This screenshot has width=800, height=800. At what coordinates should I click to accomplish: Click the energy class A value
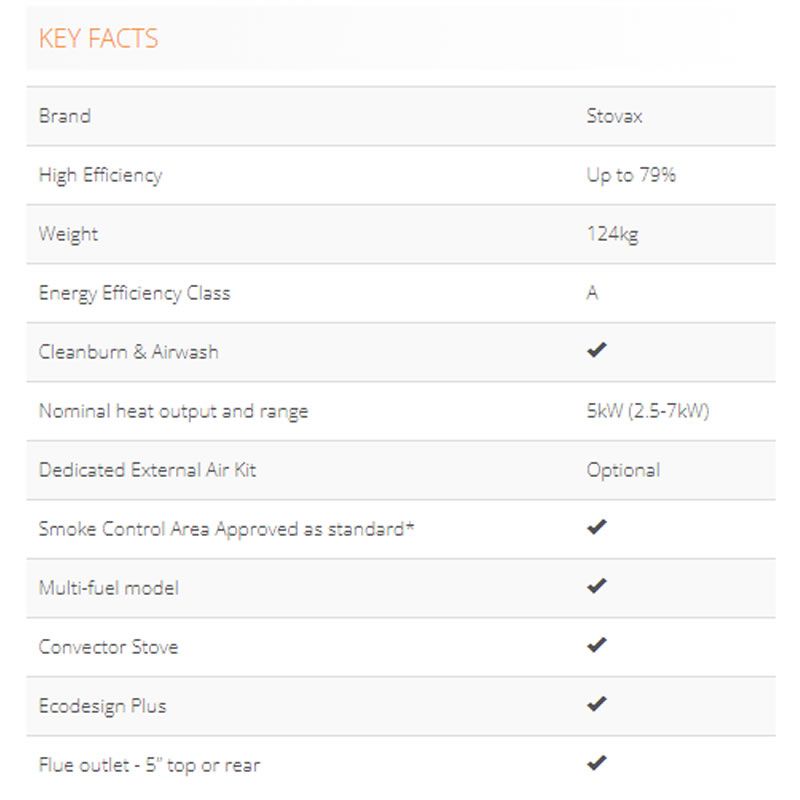click(593, 293)
